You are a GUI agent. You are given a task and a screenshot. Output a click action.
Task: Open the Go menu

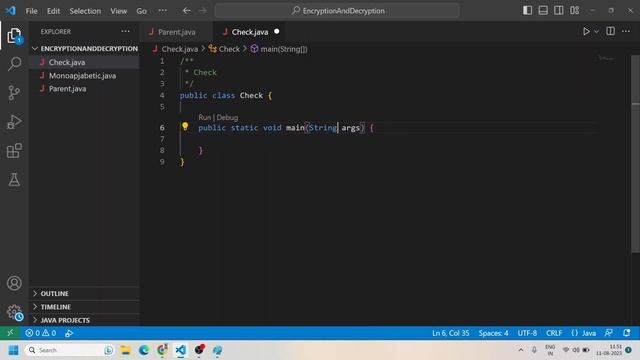[x=141, y=11]
